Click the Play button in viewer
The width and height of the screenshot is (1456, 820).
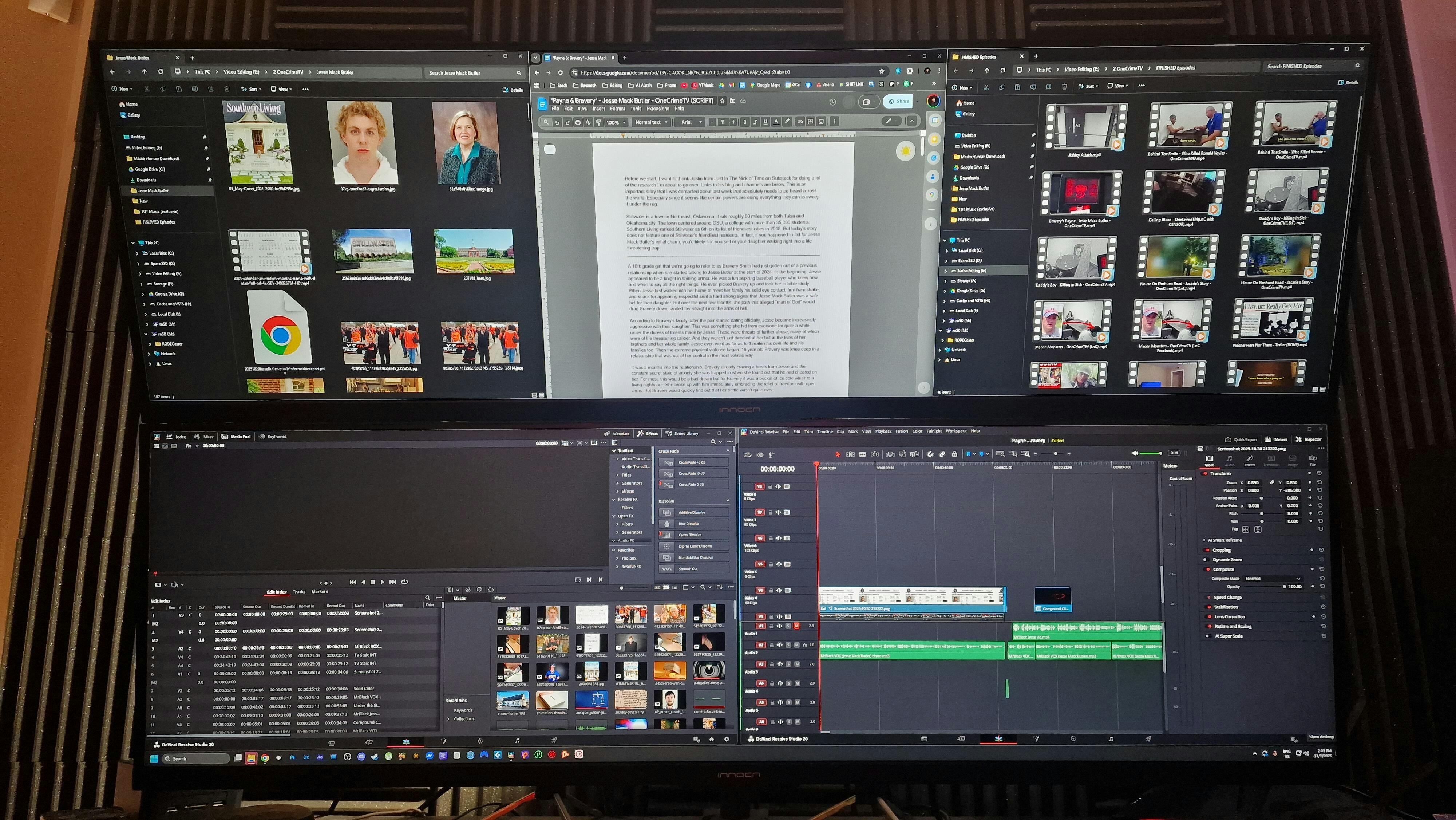click(x=383, y=582)
